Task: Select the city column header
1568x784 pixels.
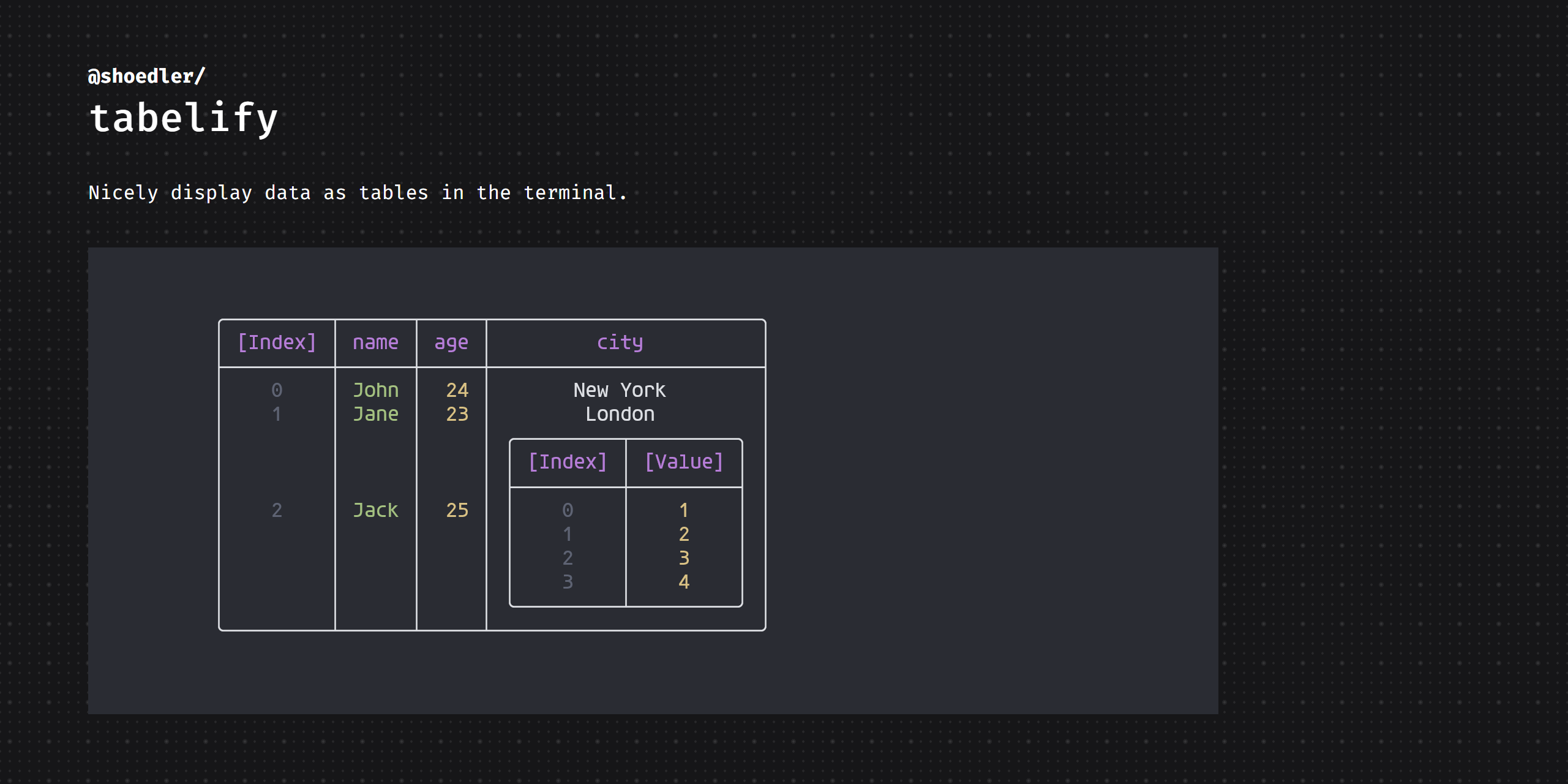Action: pos(620,342)
